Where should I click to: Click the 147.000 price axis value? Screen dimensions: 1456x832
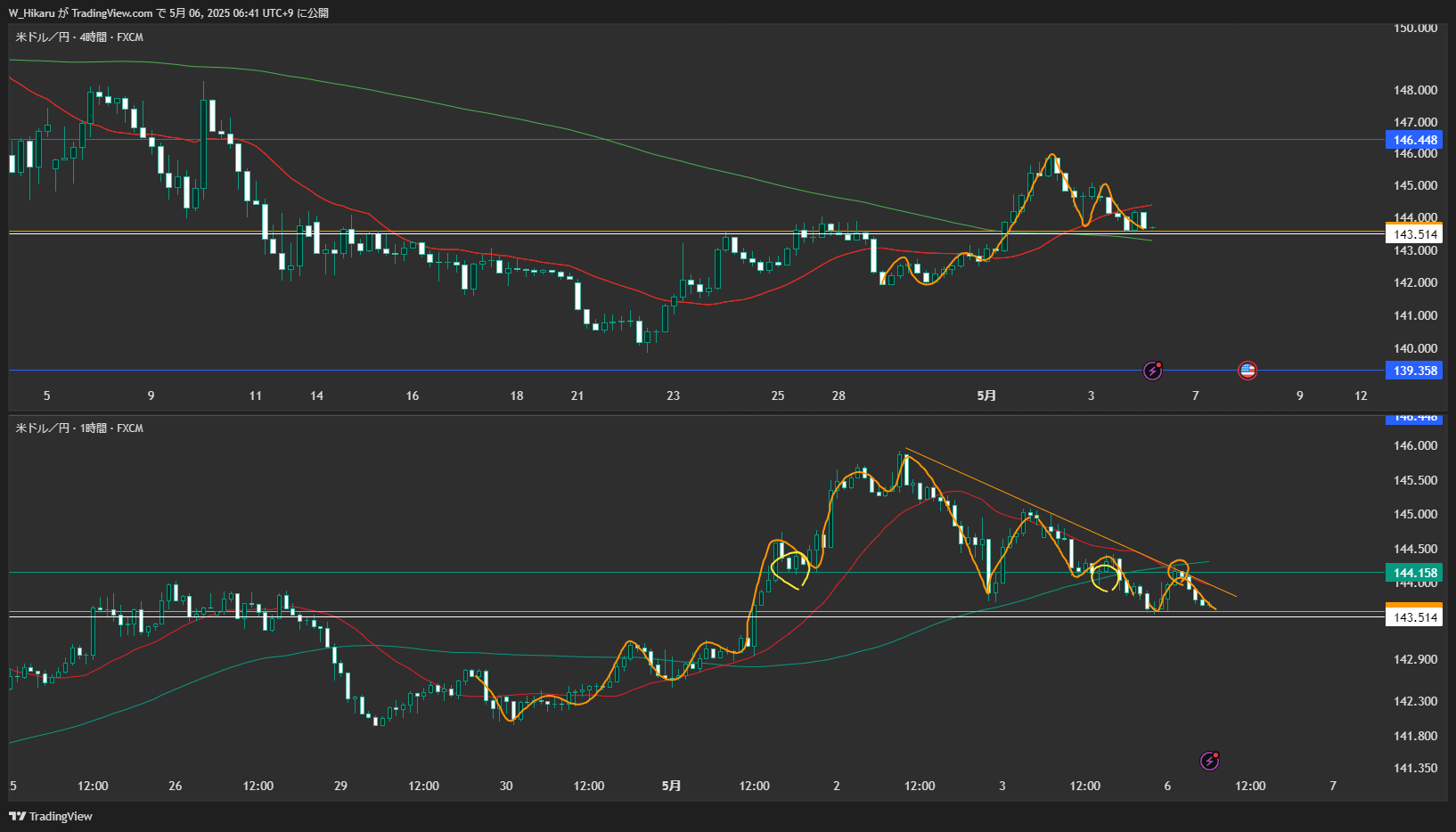coord(1415,122)
